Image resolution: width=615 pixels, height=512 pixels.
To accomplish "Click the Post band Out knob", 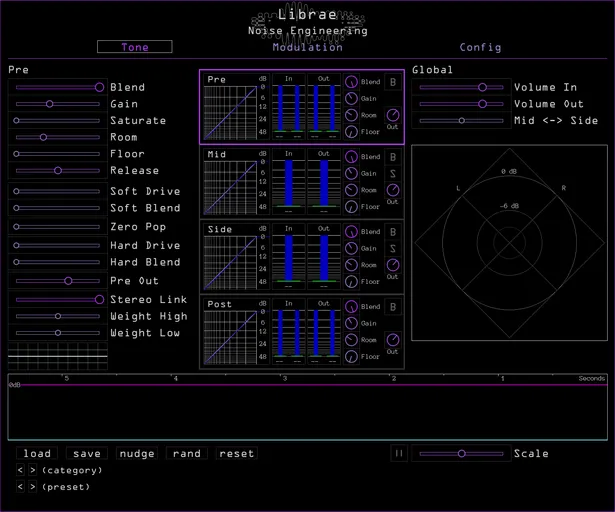I will 393,340.
